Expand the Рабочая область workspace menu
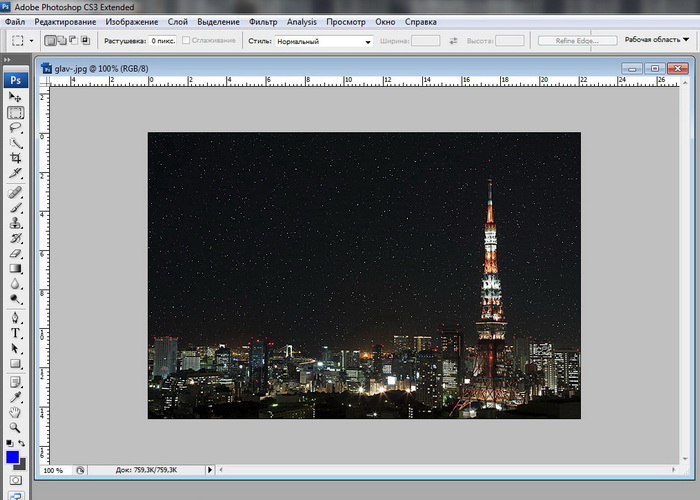The width and height of the screenshot is (700, 500). [656, 41]
